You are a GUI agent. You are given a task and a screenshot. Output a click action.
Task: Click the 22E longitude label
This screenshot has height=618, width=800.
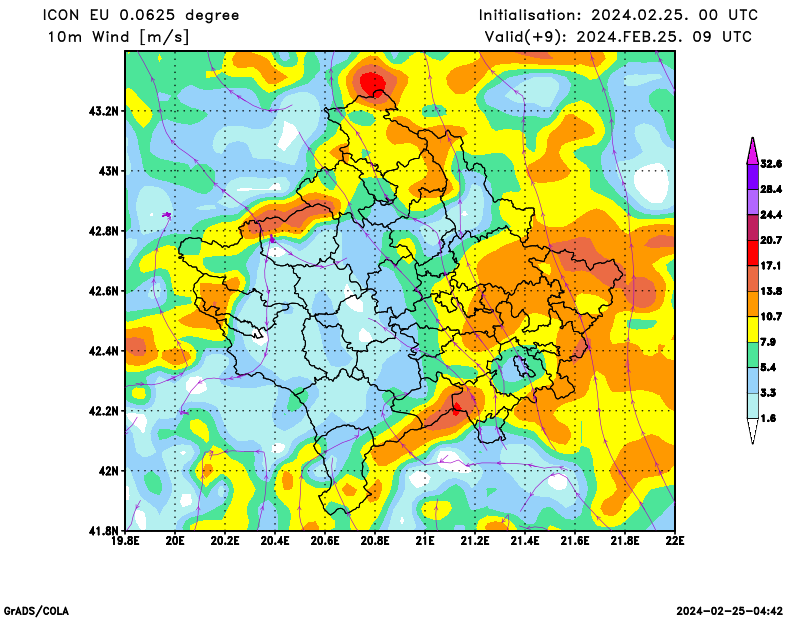click(x=675, y=541)
